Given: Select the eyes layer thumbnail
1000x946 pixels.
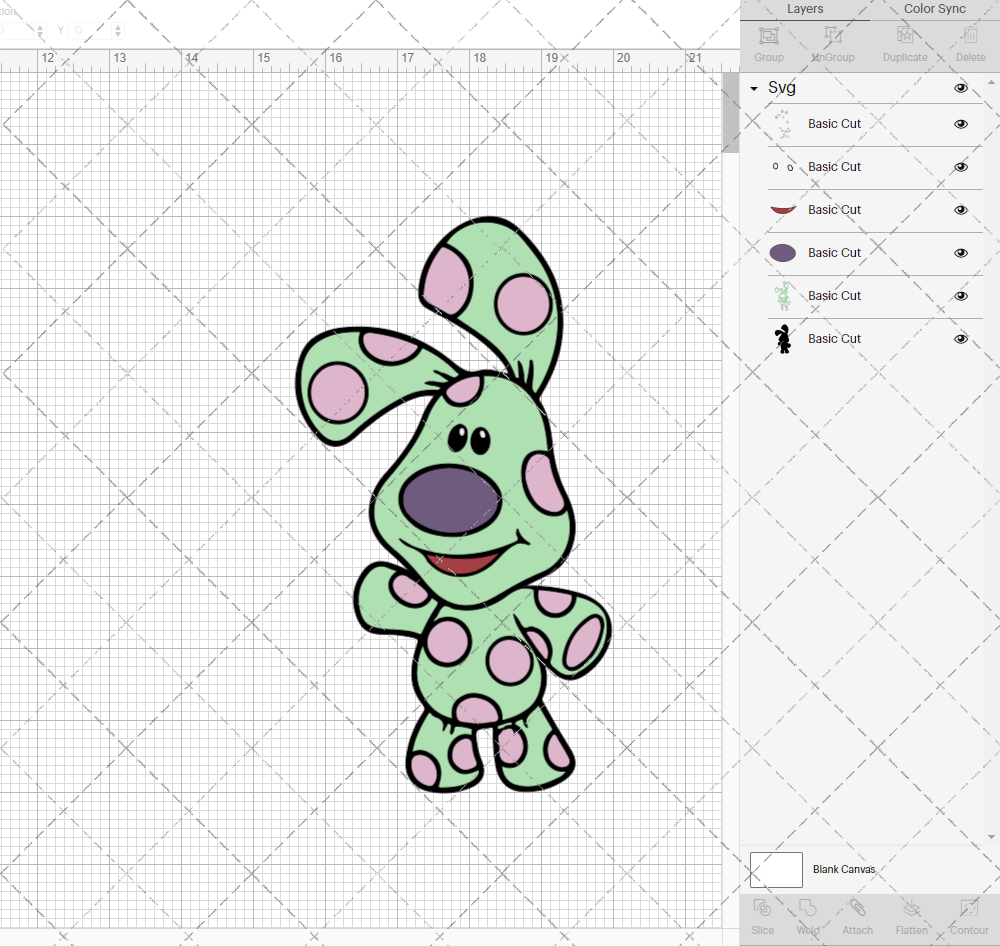Looking at the screenshot, I should 783,167.
